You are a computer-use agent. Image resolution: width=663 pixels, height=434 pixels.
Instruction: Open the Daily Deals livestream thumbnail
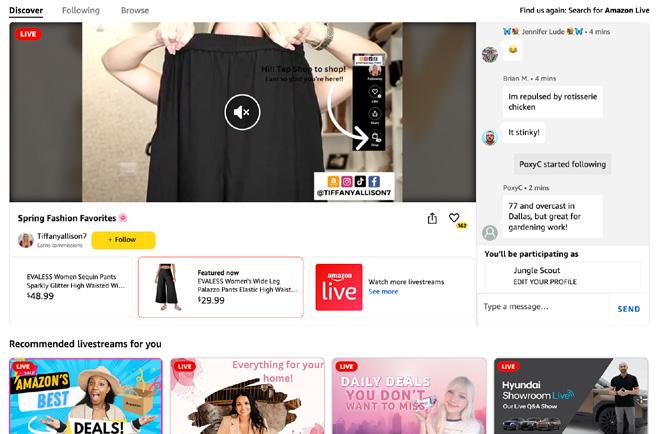(409, 396)
